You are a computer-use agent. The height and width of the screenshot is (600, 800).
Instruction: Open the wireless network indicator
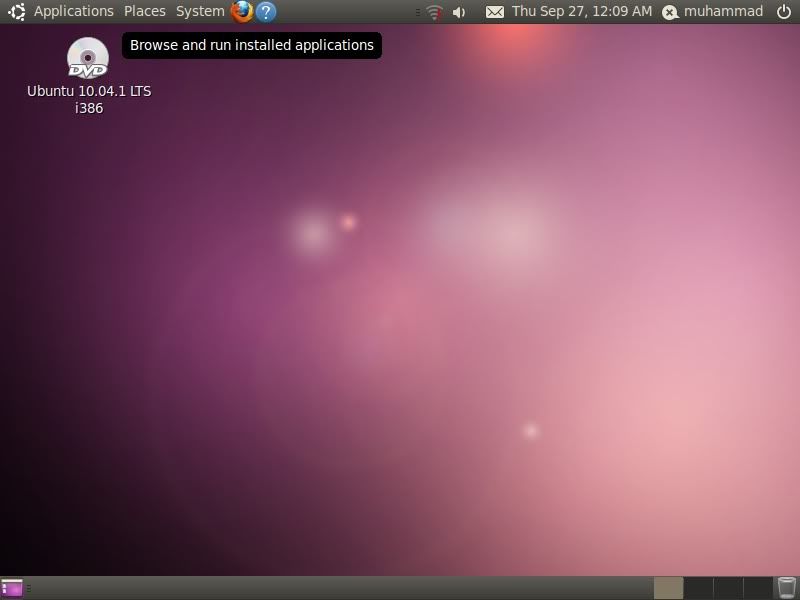click(434, 12)
